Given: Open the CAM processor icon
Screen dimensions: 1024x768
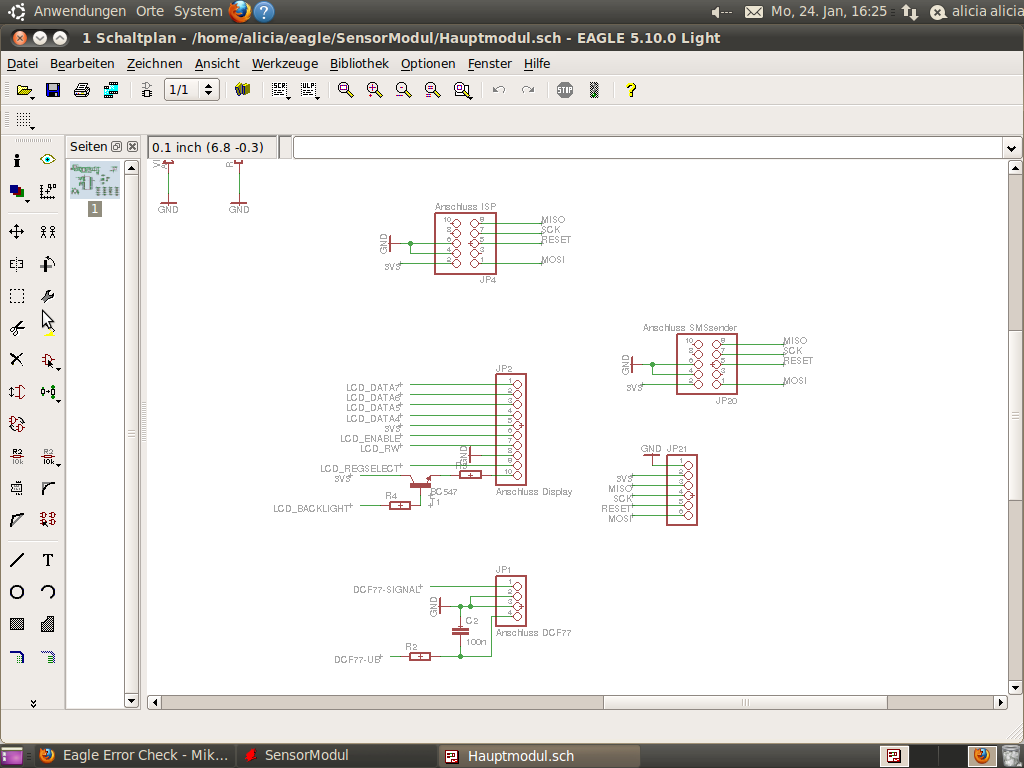Looking at the screenshot, I should click(111, 90).
